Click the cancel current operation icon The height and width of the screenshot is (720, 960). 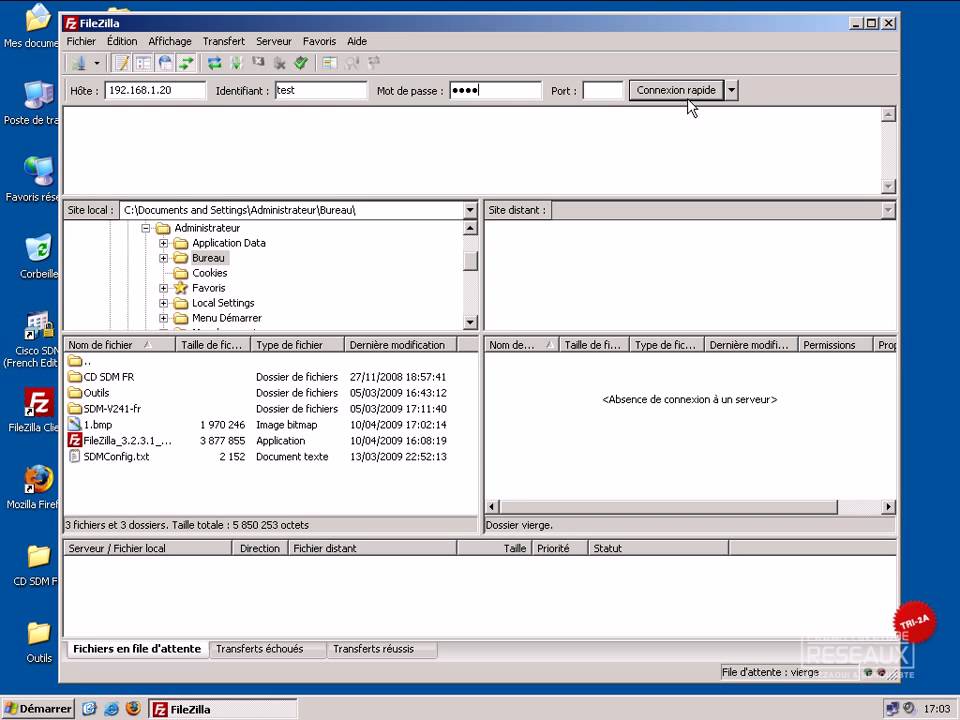tap(258, 62)
